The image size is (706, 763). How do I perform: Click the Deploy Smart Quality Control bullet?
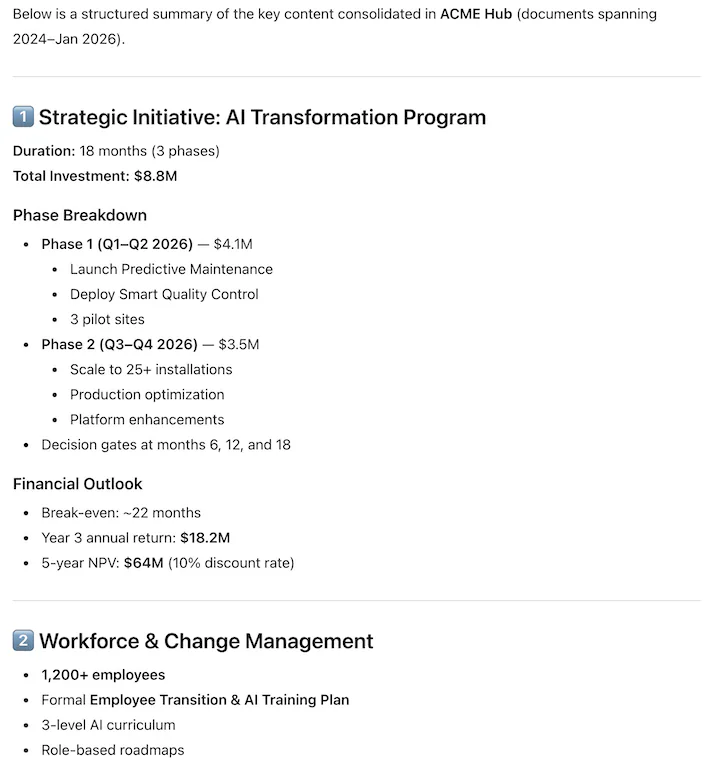pyautogui.click(x=164, y=294)
